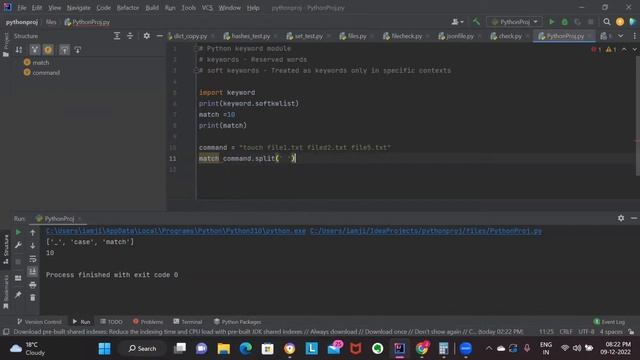The width and height of the screenshot is (640, 360).
Task: Click the orange IDE updates icon
Action: coord(620,22)
